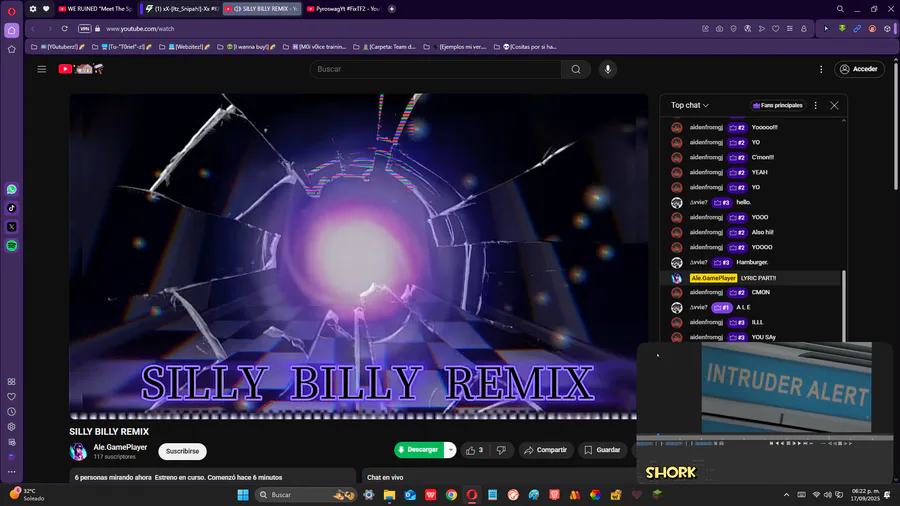Click the Guardar save button

(x=602, y=450)
